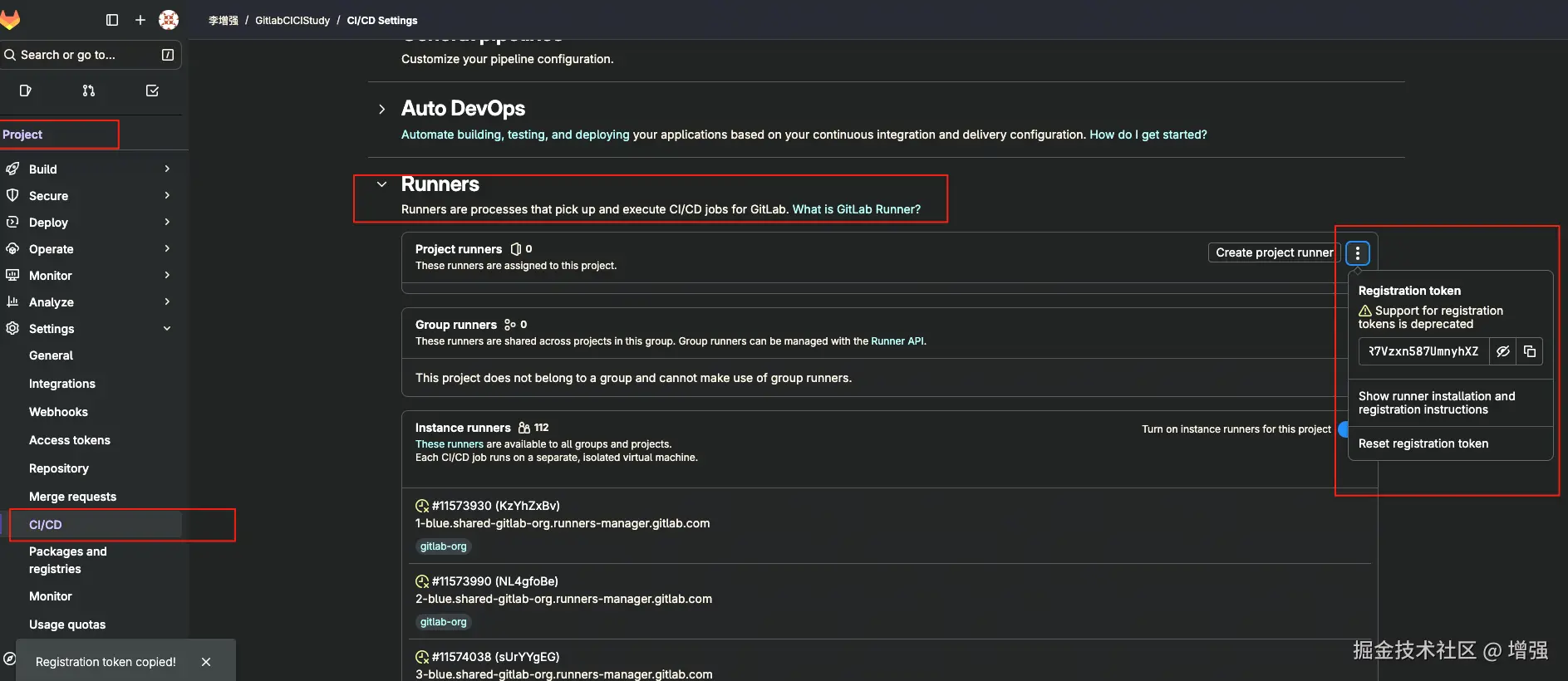
Task: Click the Deploy icon in sidebar
Action: [x=12, y=222]
